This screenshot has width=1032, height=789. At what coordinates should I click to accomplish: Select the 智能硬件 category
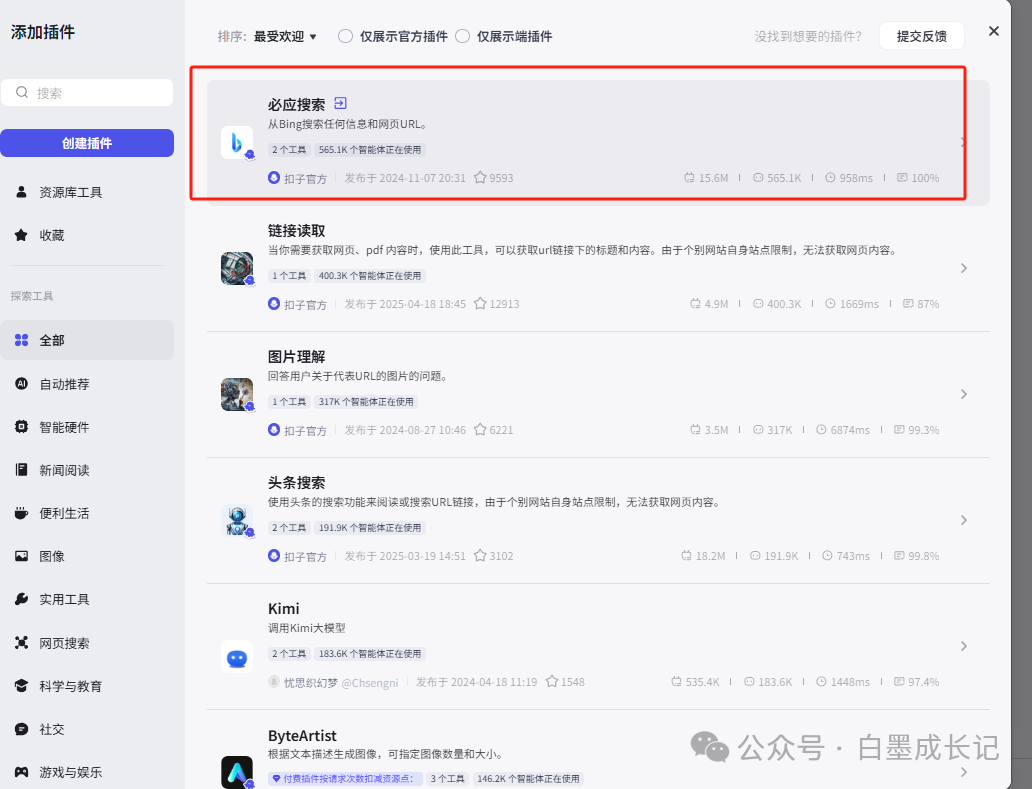(x=87, y=427)
